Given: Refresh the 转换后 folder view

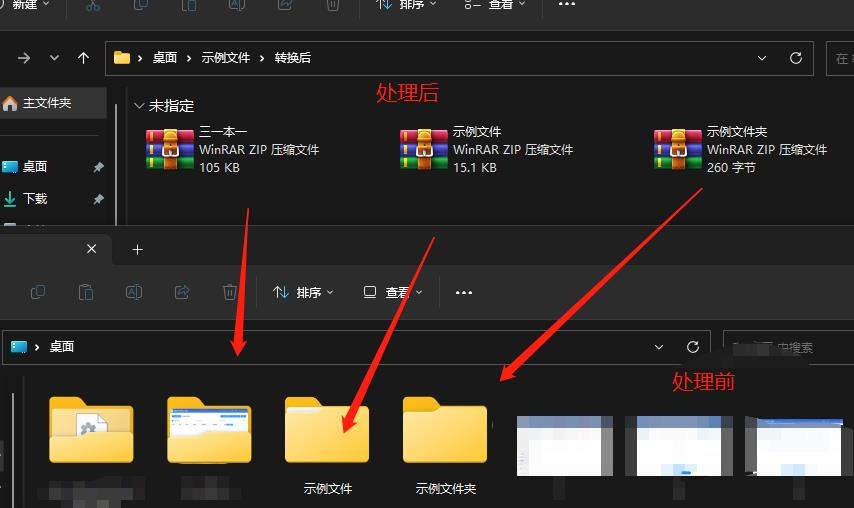Looking at the screenshot, I should [x=796, y=58].
